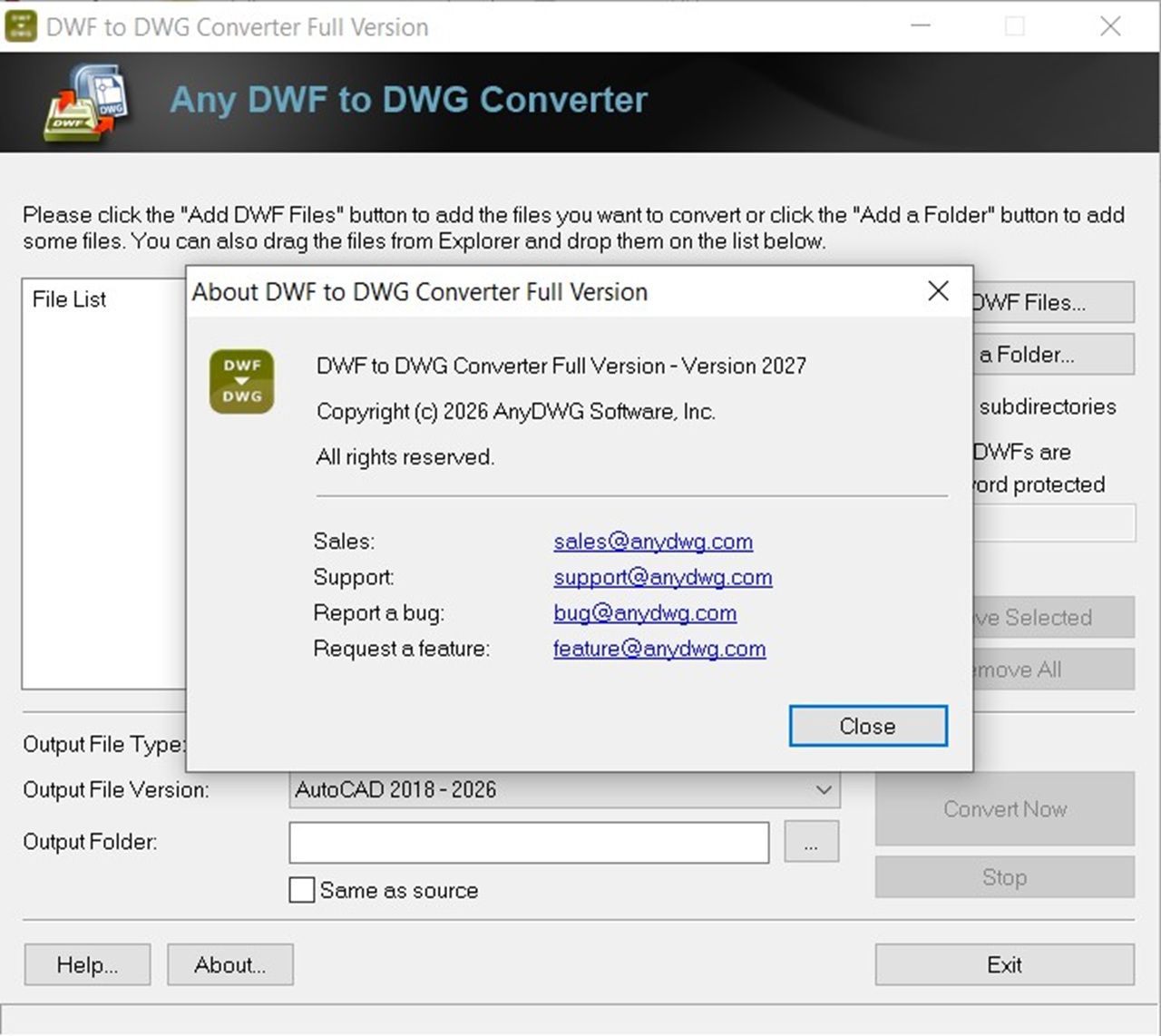Click the Remove Selected button
This screenshot has width=1161, height=1036.
pyautogui.click(x=1053, y=617)
